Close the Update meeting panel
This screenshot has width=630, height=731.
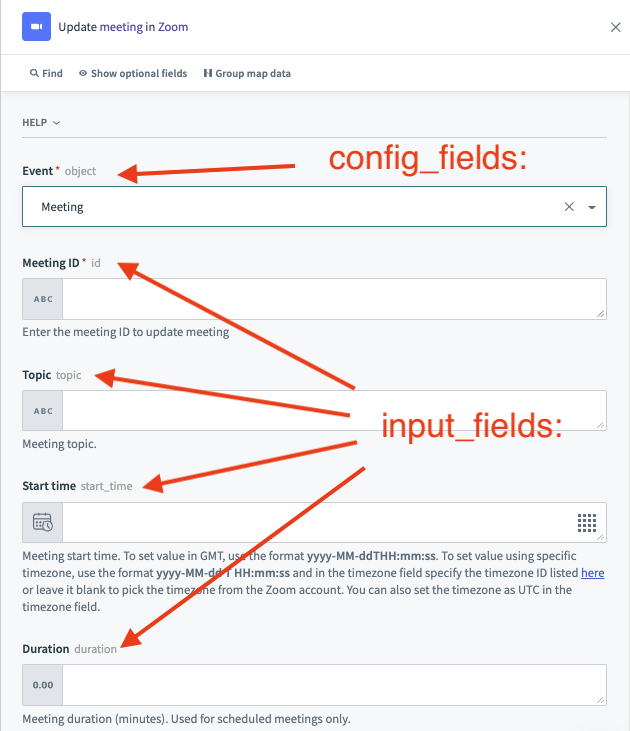pos(616,27)
